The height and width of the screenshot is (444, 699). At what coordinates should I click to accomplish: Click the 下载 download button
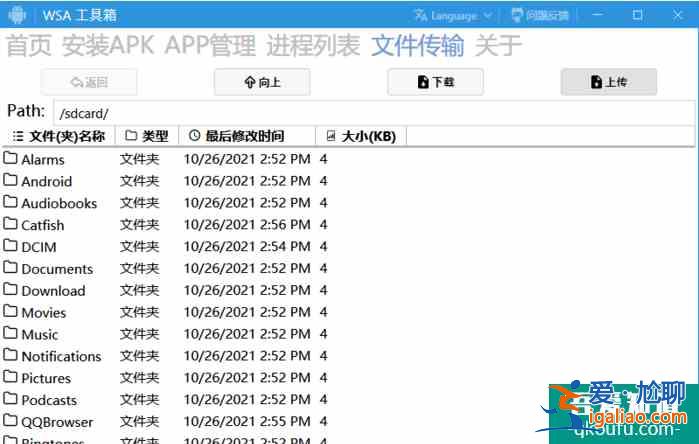click(x=435, y=82)
